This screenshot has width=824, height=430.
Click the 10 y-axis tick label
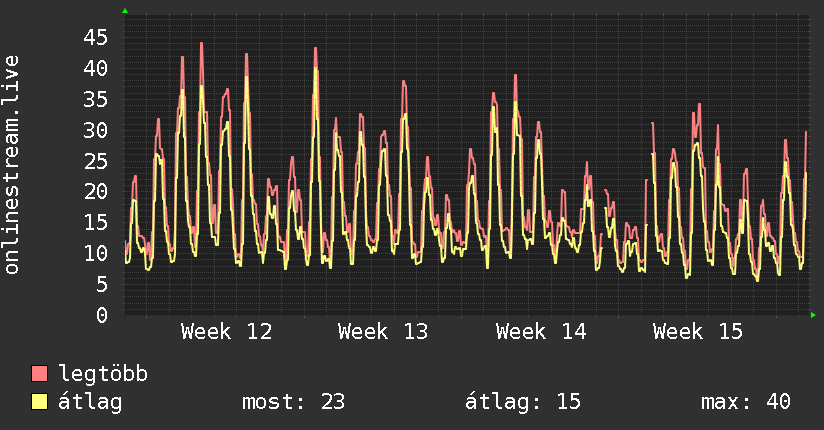tap(96, 253)
